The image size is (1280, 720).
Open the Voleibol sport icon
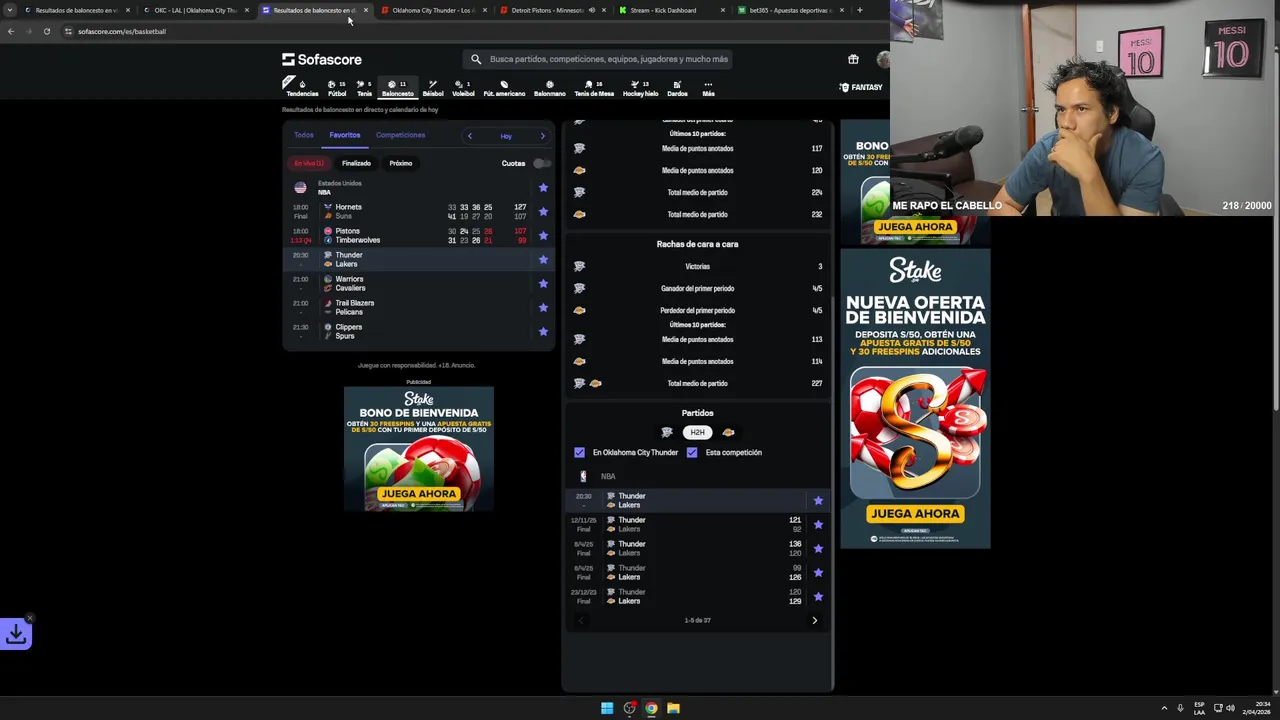coord(463,88)
